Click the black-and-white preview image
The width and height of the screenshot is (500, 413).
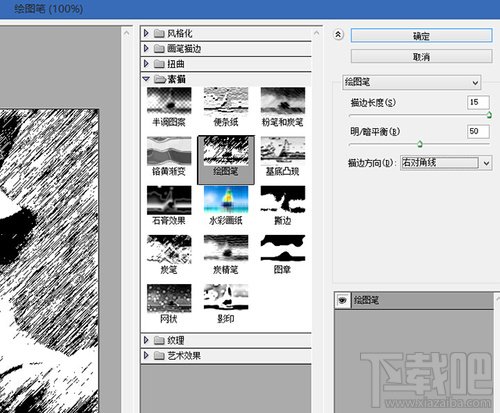point(49,261)
